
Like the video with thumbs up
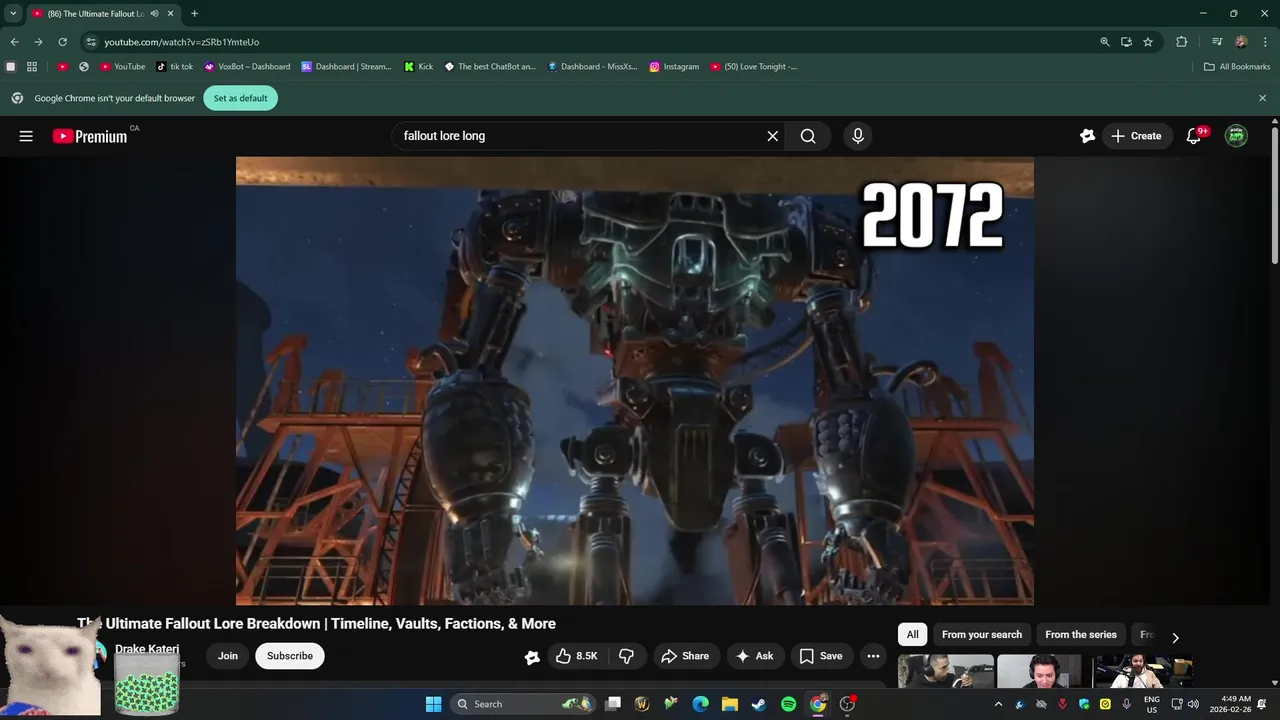576,656
